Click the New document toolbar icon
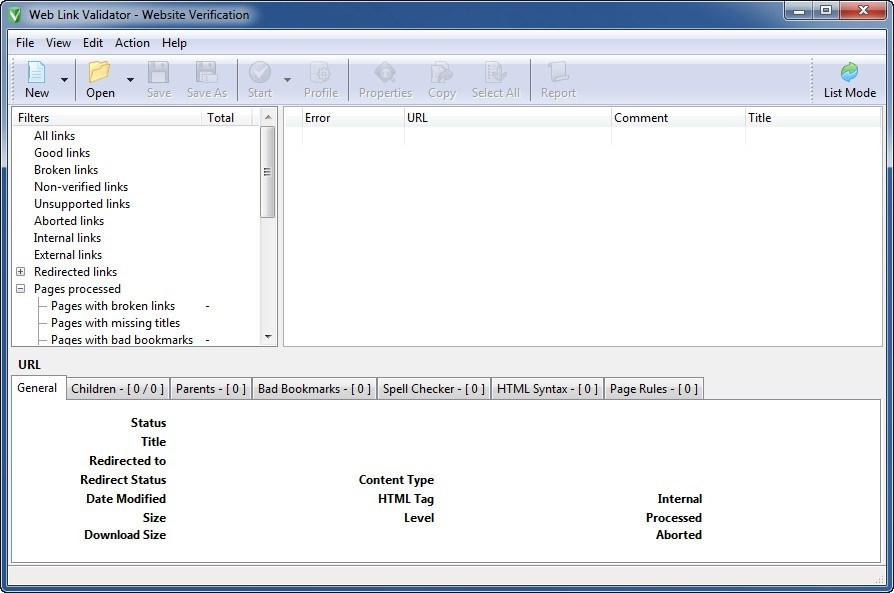The width and height of the screenshot is (894, 593). coord(36,72)
